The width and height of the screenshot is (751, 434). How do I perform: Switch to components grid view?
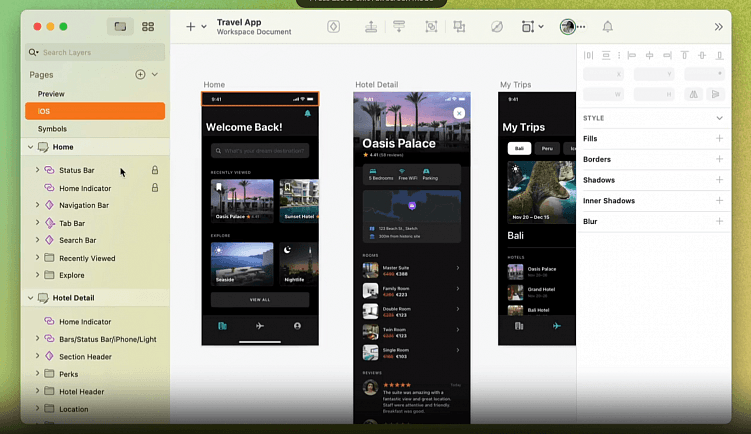(x=148, y=26)
